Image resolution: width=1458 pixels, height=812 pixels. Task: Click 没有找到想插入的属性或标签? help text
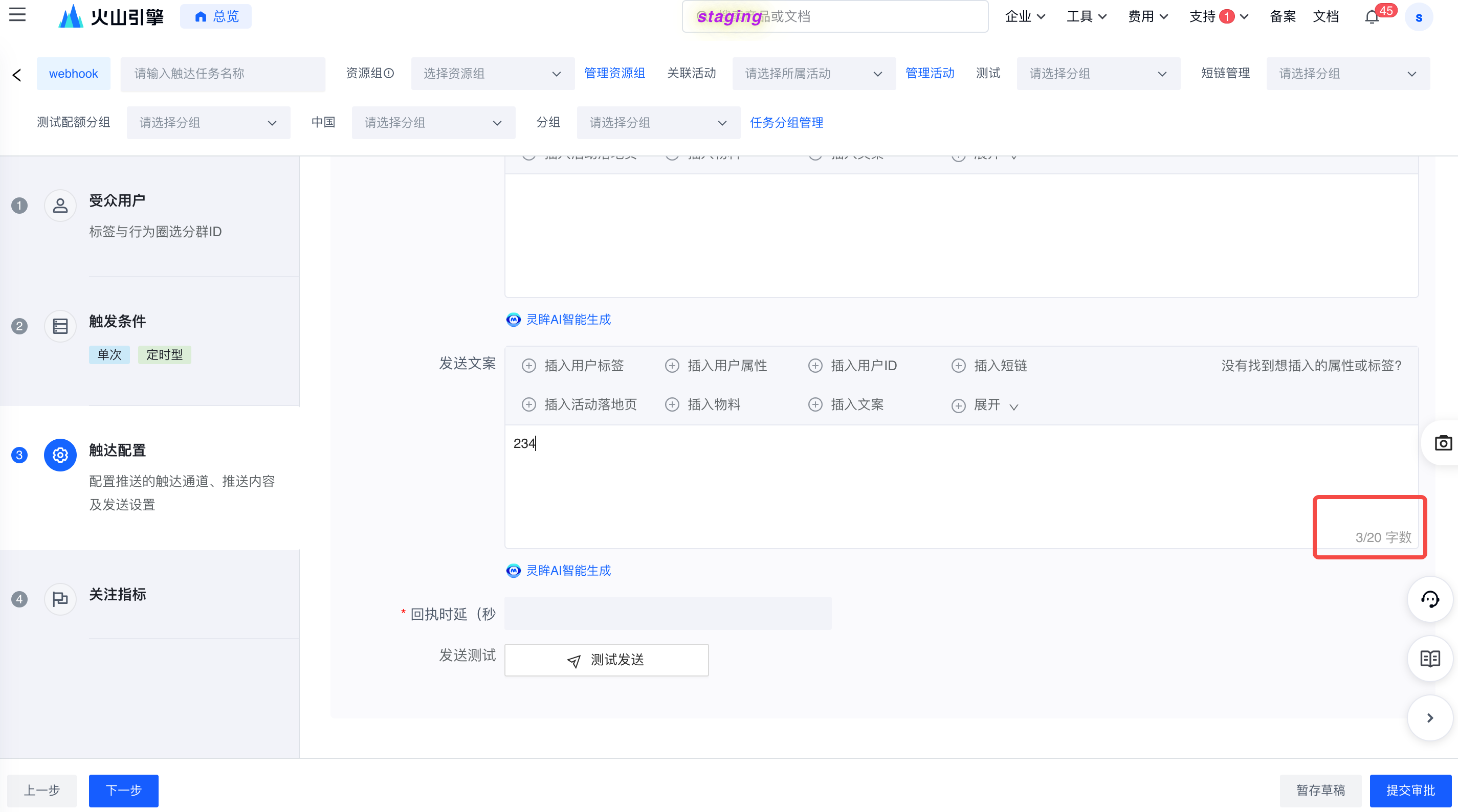(x=1311, y=366)
